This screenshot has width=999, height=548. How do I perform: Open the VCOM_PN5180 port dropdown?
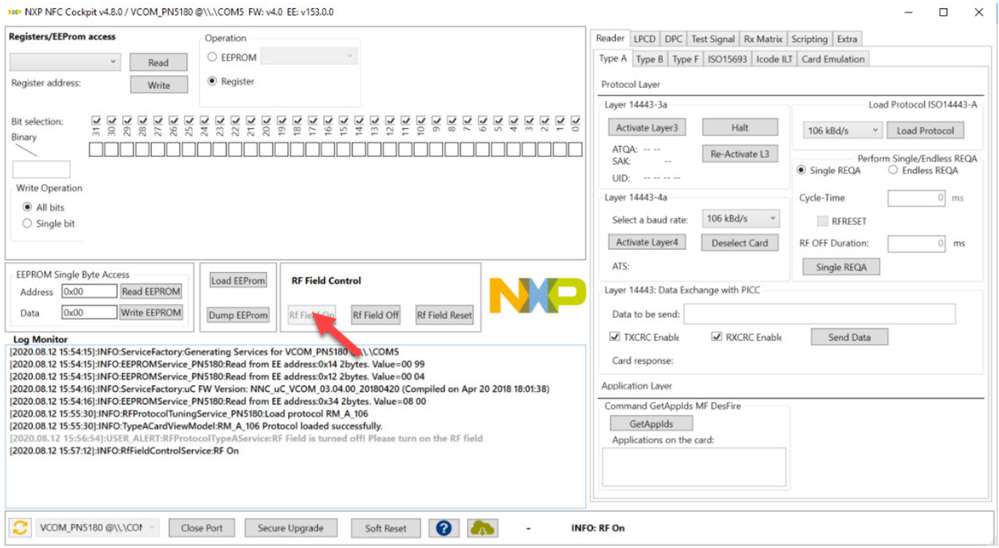point(97,528)
